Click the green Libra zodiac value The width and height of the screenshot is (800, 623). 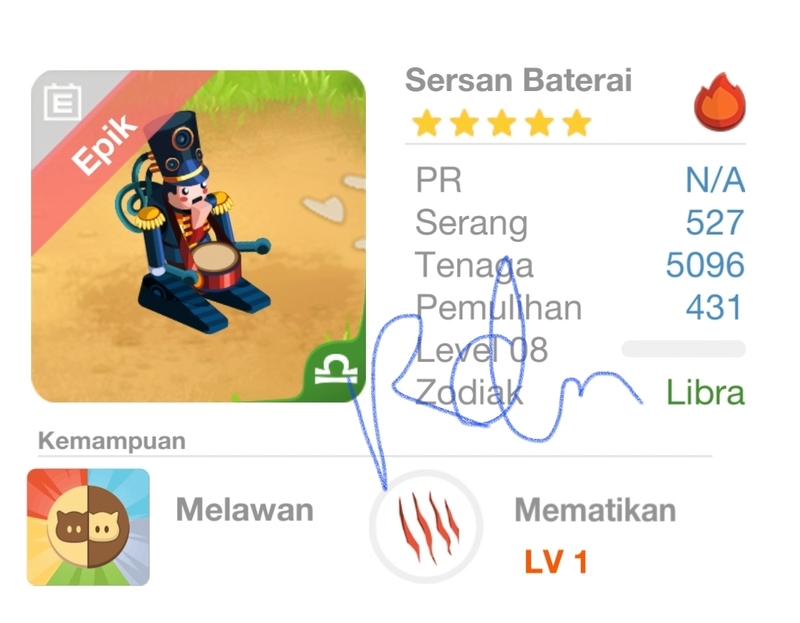pos(706,393)
